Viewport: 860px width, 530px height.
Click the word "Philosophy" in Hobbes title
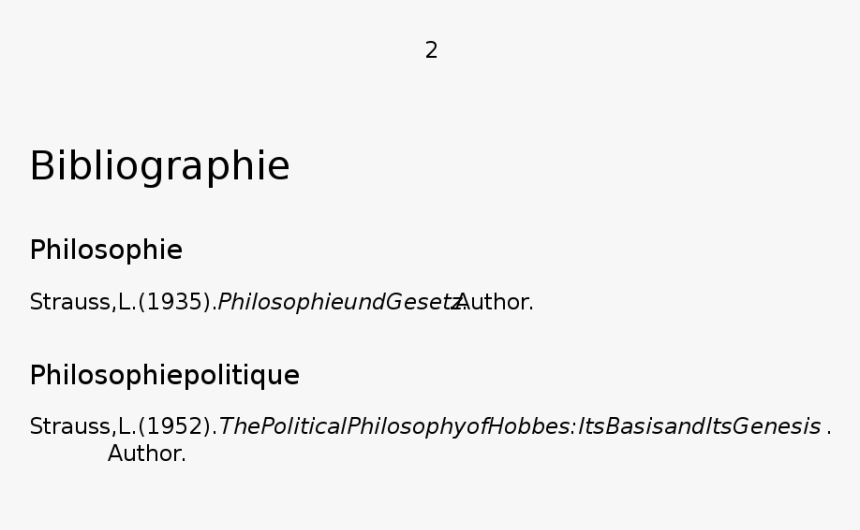click(406, 427)
